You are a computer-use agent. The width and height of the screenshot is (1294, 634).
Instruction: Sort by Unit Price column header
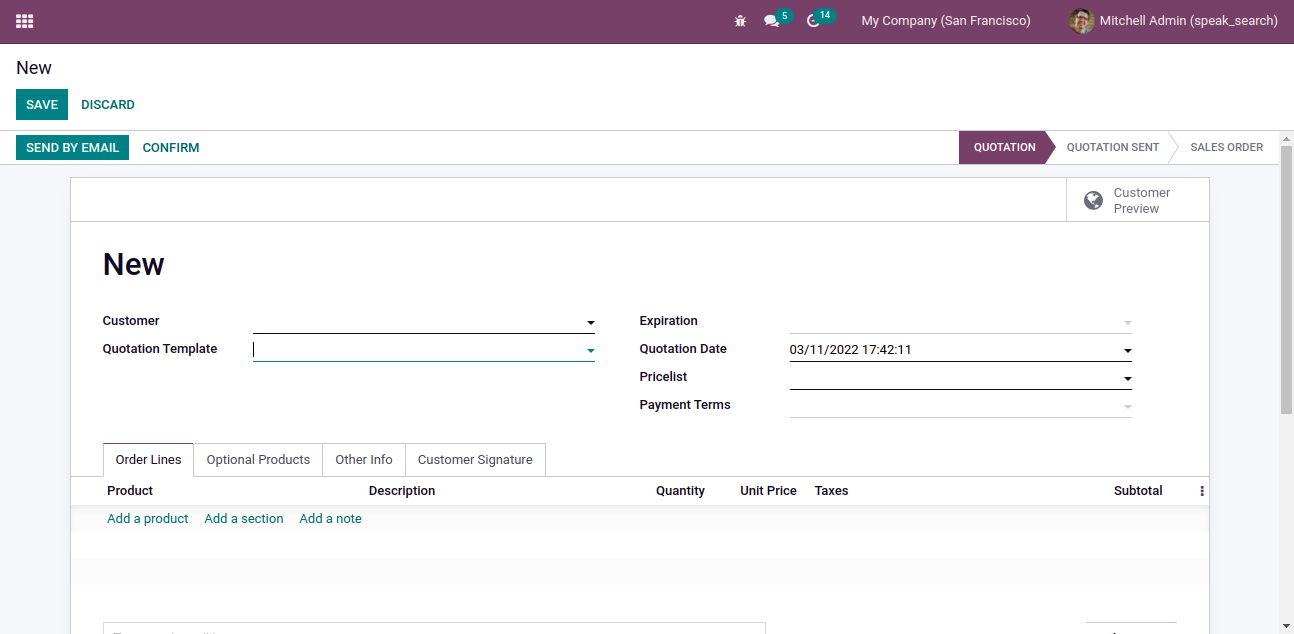coord(768,491)
